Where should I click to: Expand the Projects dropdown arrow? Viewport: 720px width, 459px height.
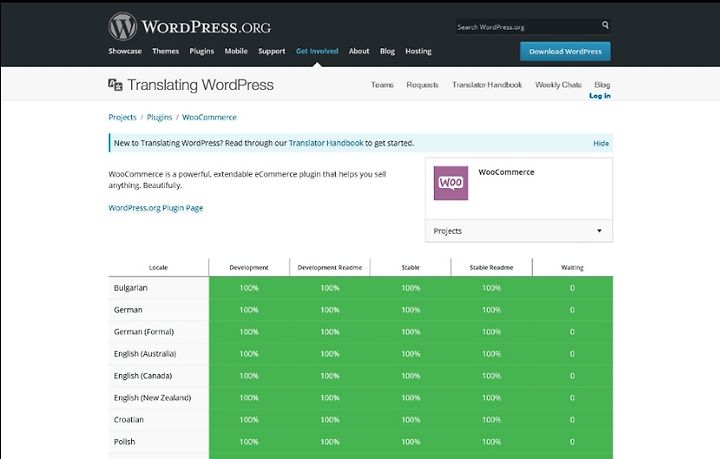(599, 231)
